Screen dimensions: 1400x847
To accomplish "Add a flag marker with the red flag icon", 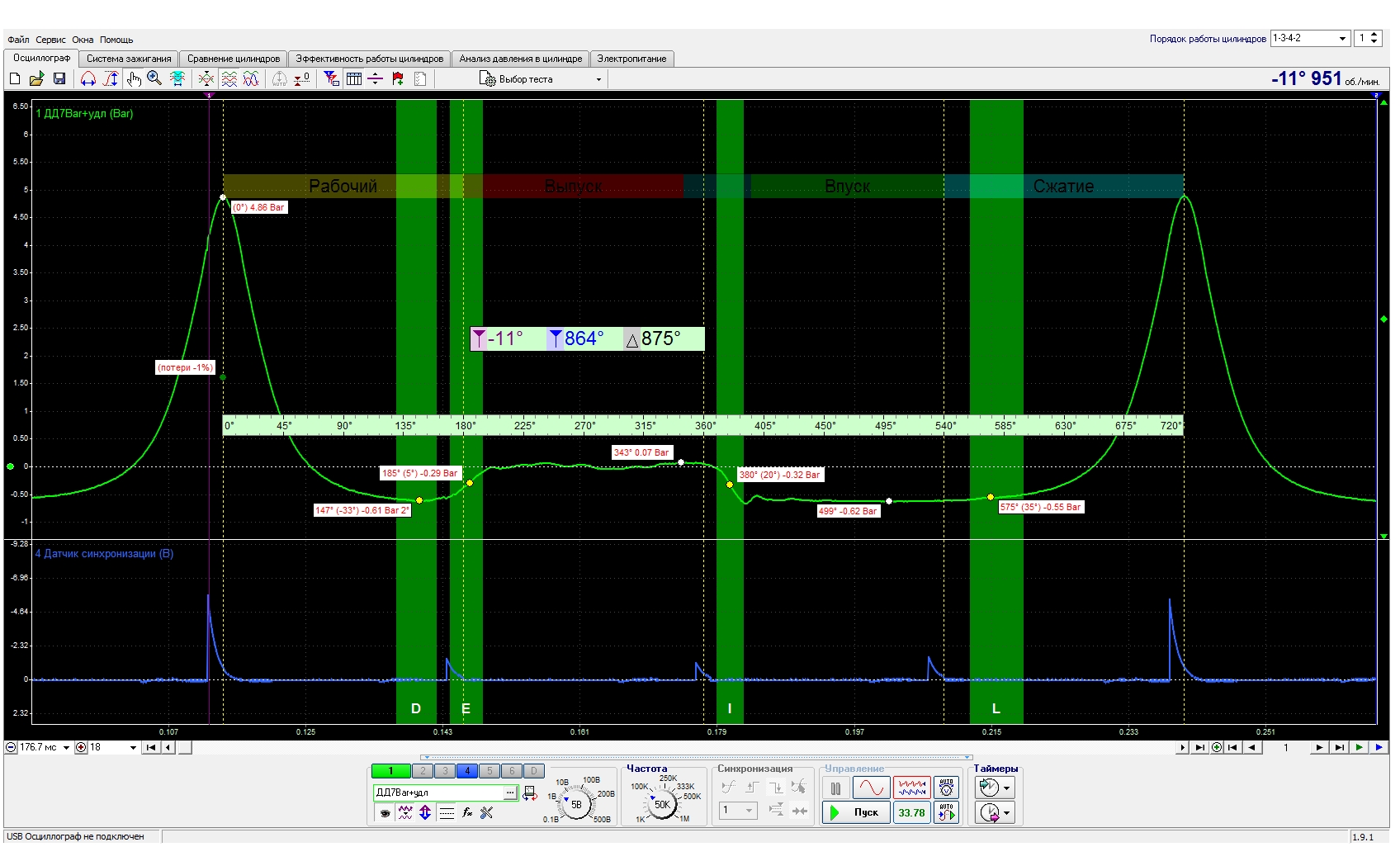I will click(398, 78).
